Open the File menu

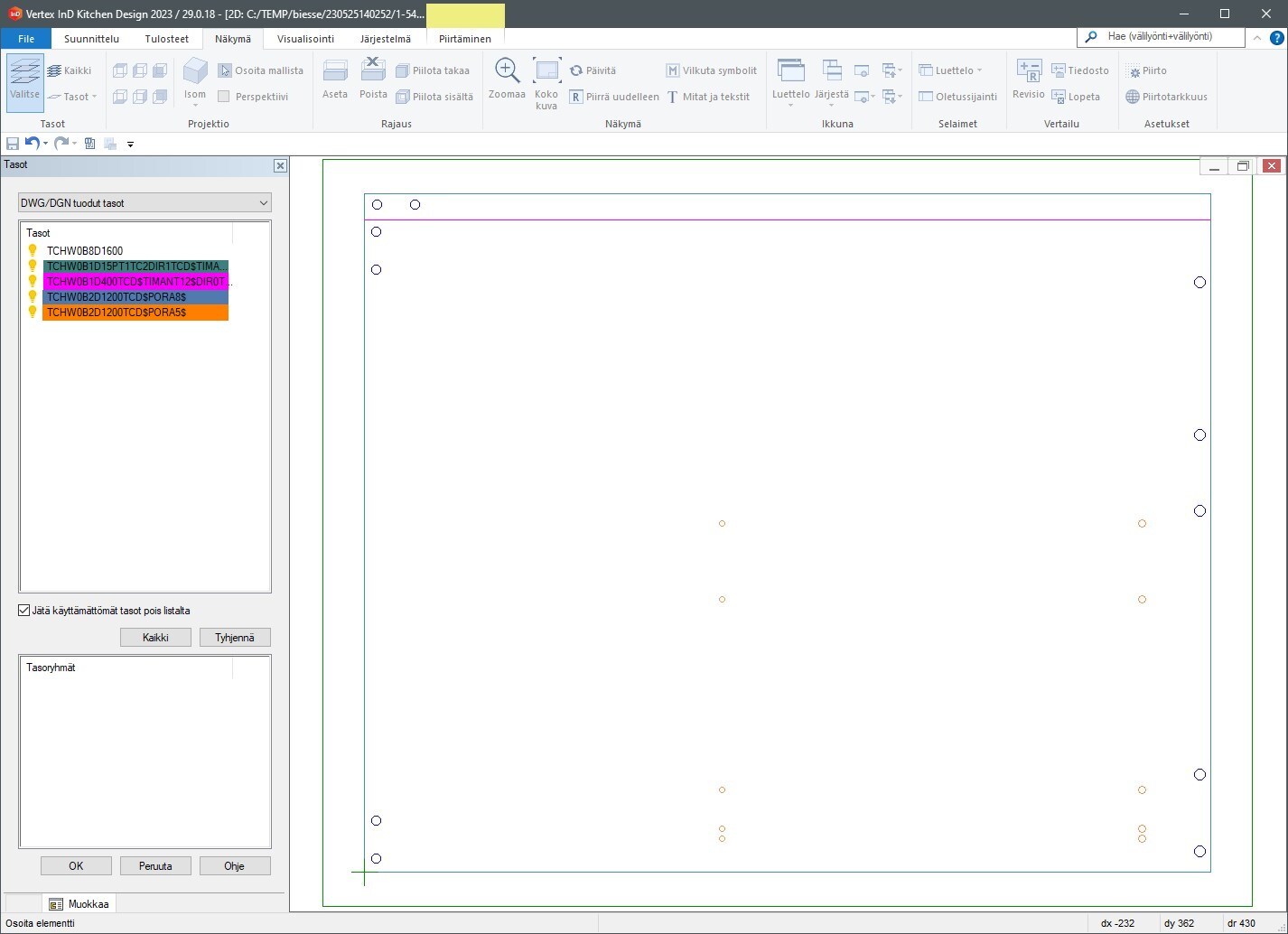pos(26,39)
